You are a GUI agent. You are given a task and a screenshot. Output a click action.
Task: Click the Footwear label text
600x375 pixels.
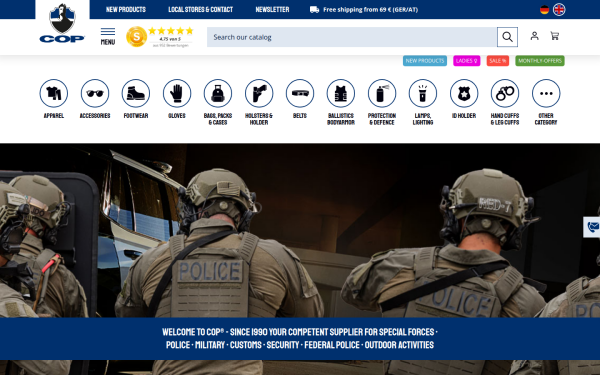pyautogui.click(x=136, y=116)
